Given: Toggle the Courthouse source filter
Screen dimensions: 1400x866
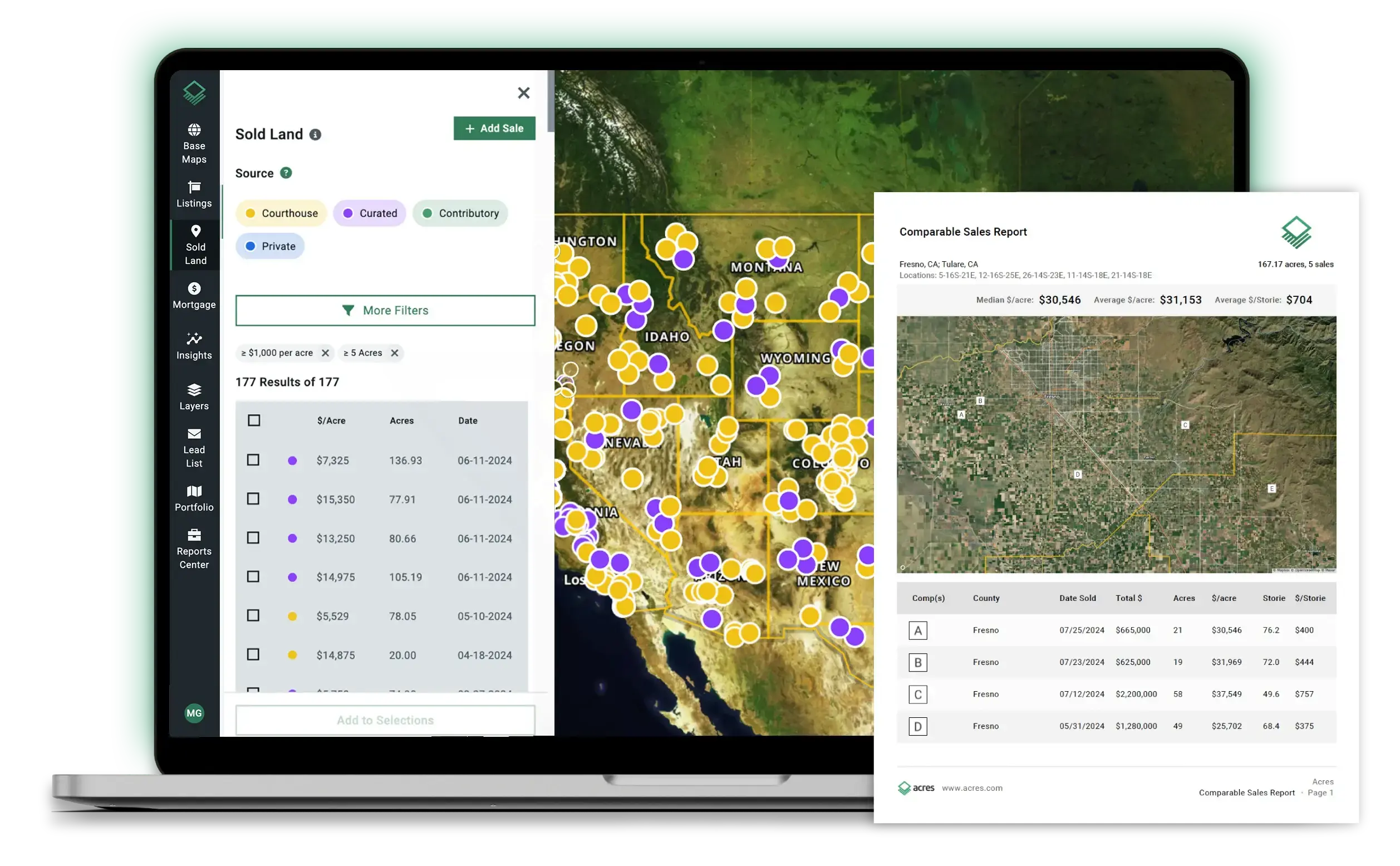Looking at the screenshot, I should tap(281, 214).
